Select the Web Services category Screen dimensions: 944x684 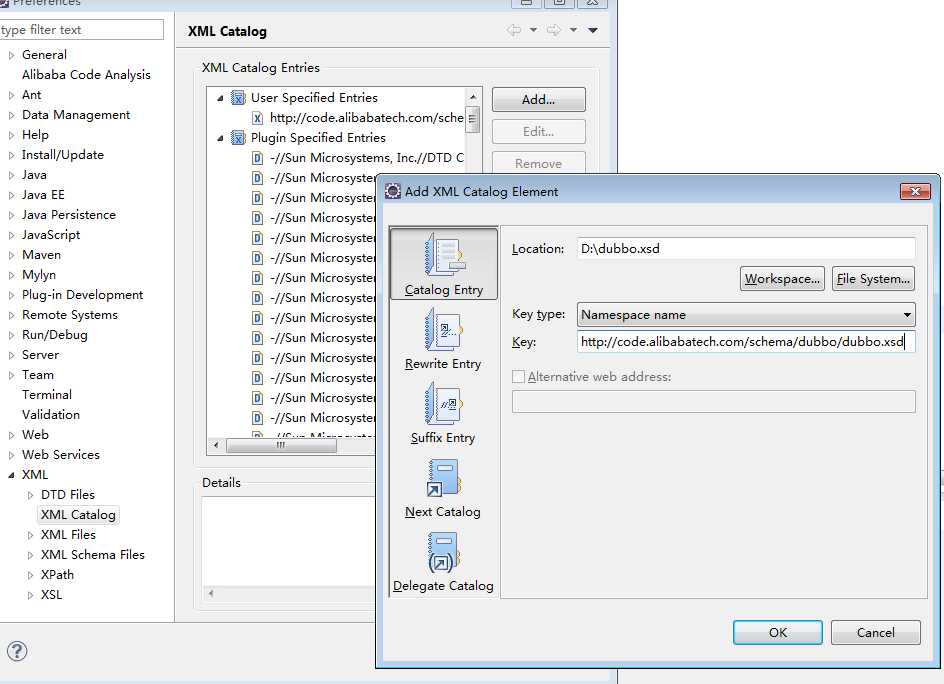point(61,455)
